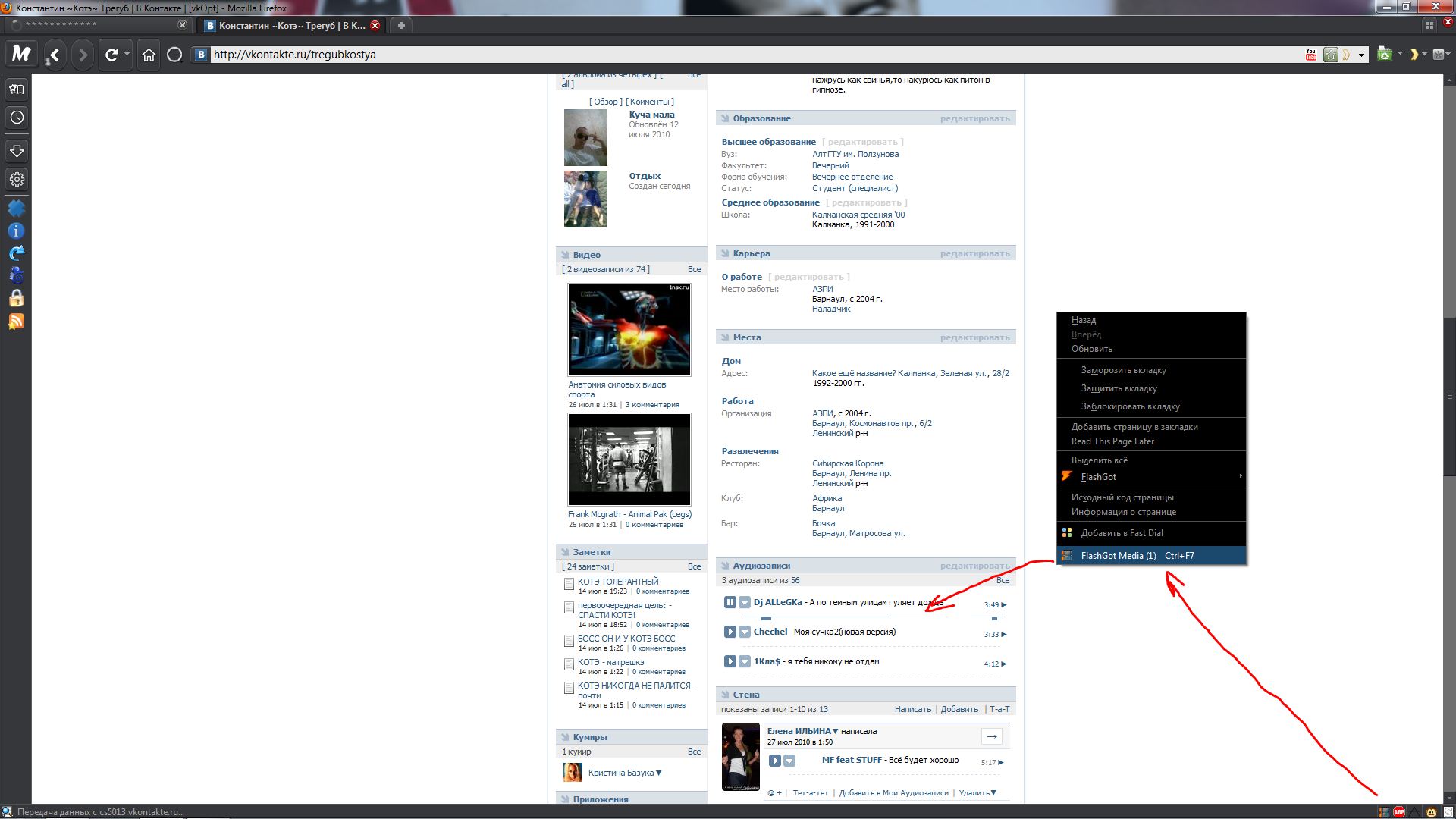Image resolution: width=1456 pixels, height=819 pixels.
Task: Open the Анатомия силовых видов спорта video thumbnail
Action: coord(629,330)
